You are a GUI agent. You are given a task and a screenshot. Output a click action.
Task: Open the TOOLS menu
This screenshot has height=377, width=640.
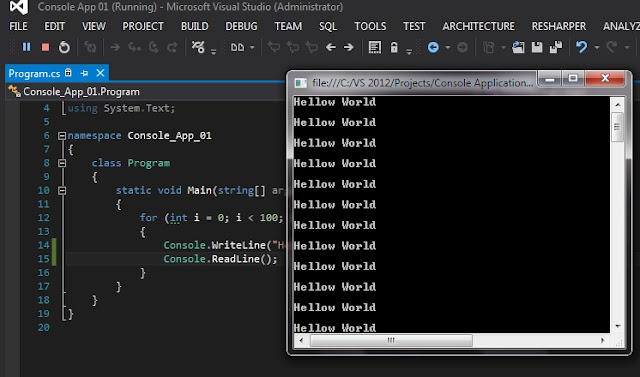pos(370,26)
